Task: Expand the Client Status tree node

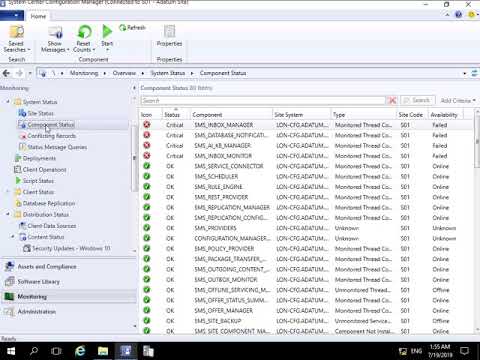Action: 8,192
